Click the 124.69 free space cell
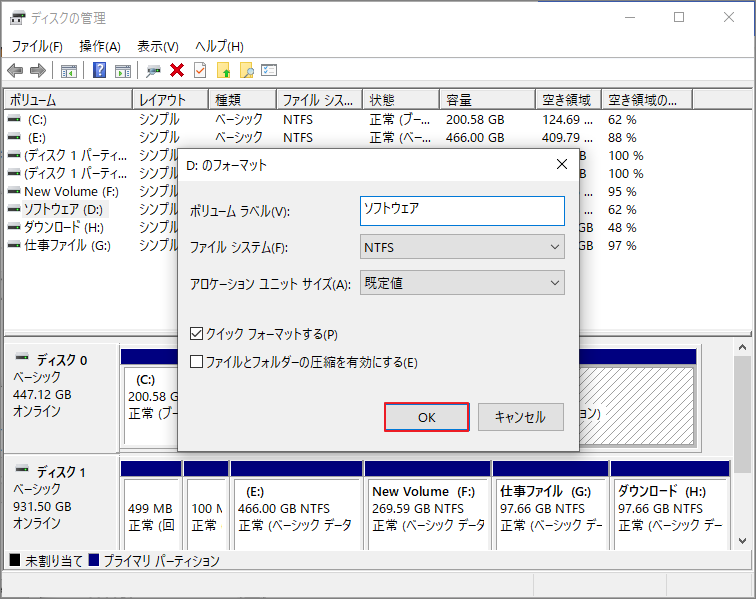The width and height of the screenshot is (756, 599). (567, 119)
